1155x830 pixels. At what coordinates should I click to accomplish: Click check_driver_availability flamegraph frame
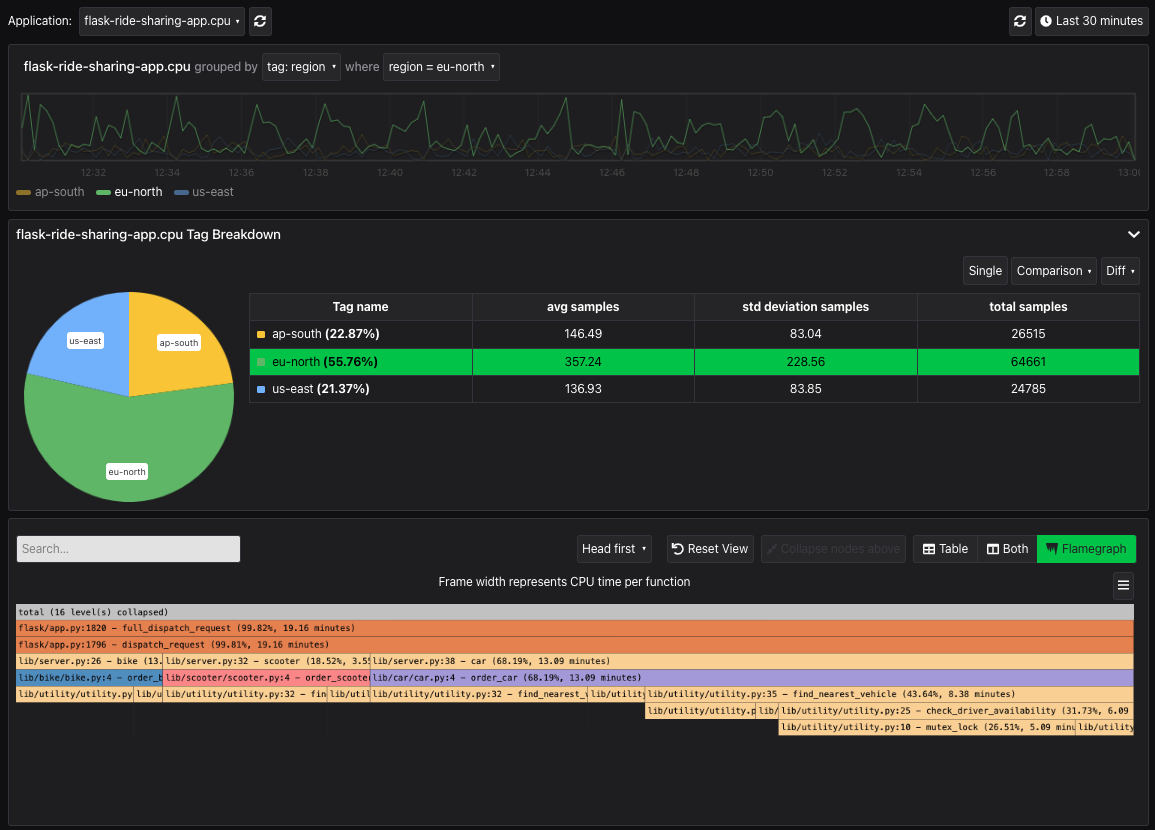[x=955, y=711]
